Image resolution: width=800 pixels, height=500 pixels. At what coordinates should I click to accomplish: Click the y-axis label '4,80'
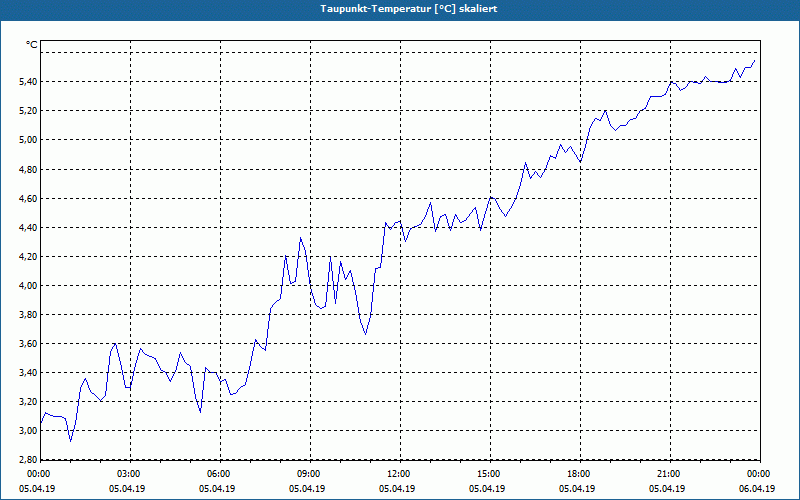click(x=28, y=169)
